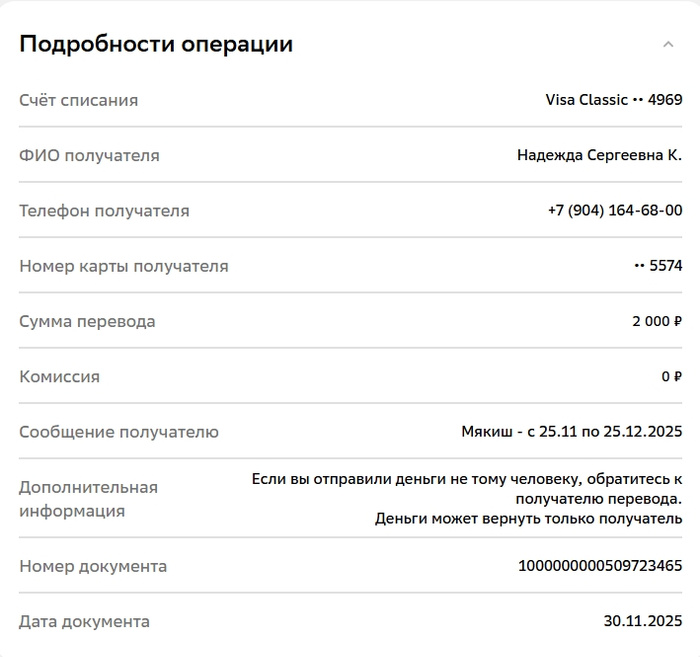Click the Подробности операции heading
The image size is (700, 657).
tap(156, 44)
